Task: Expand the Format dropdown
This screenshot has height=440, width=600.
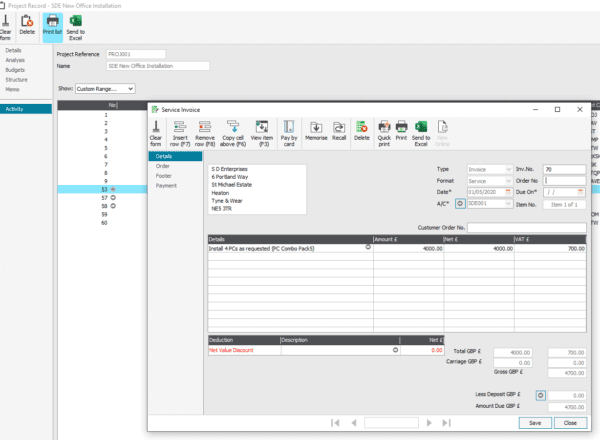Action: coord(509,181)
